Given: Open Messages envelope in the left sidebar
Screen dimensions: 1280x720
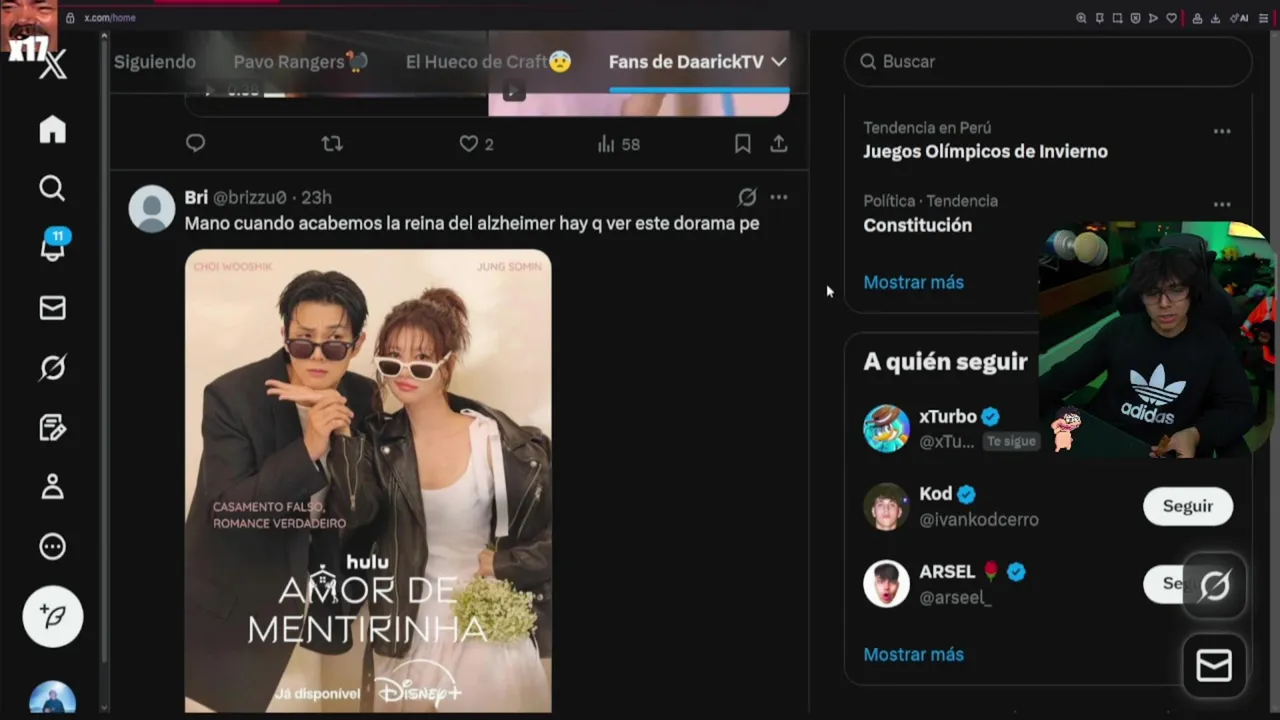Looking at the screenshot, I should pos(52,308).
